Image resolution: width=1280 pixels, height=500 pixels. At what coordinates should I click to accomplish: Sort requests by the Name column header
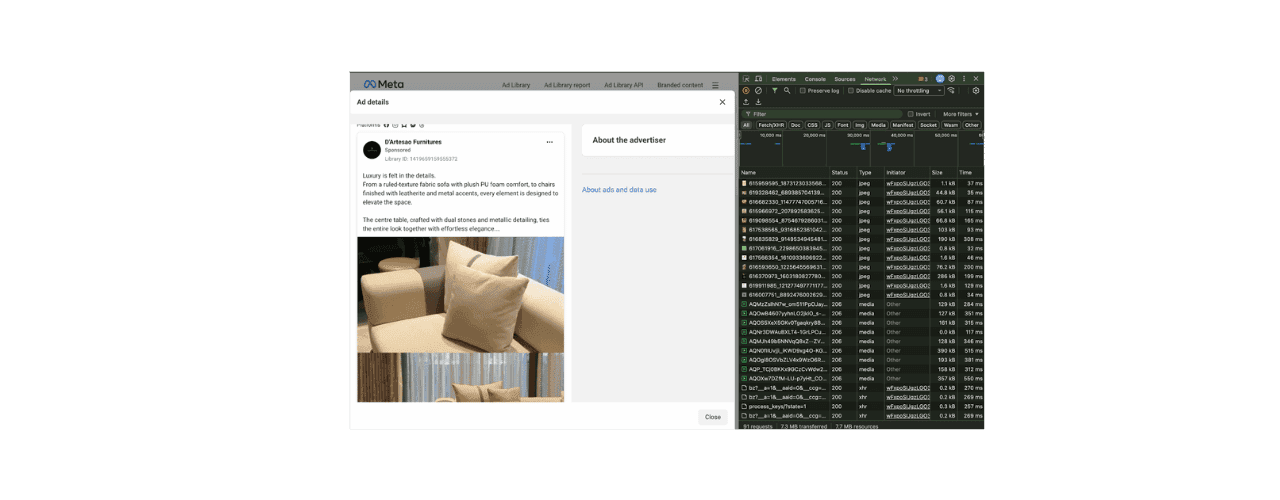pos(784,172)
